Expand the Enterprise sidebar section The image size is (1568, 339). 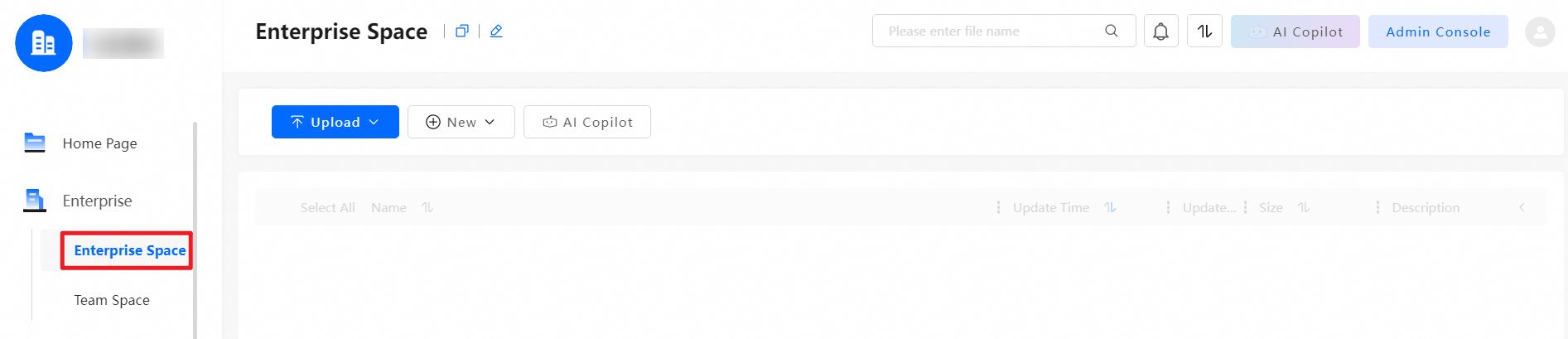[97, 201]
